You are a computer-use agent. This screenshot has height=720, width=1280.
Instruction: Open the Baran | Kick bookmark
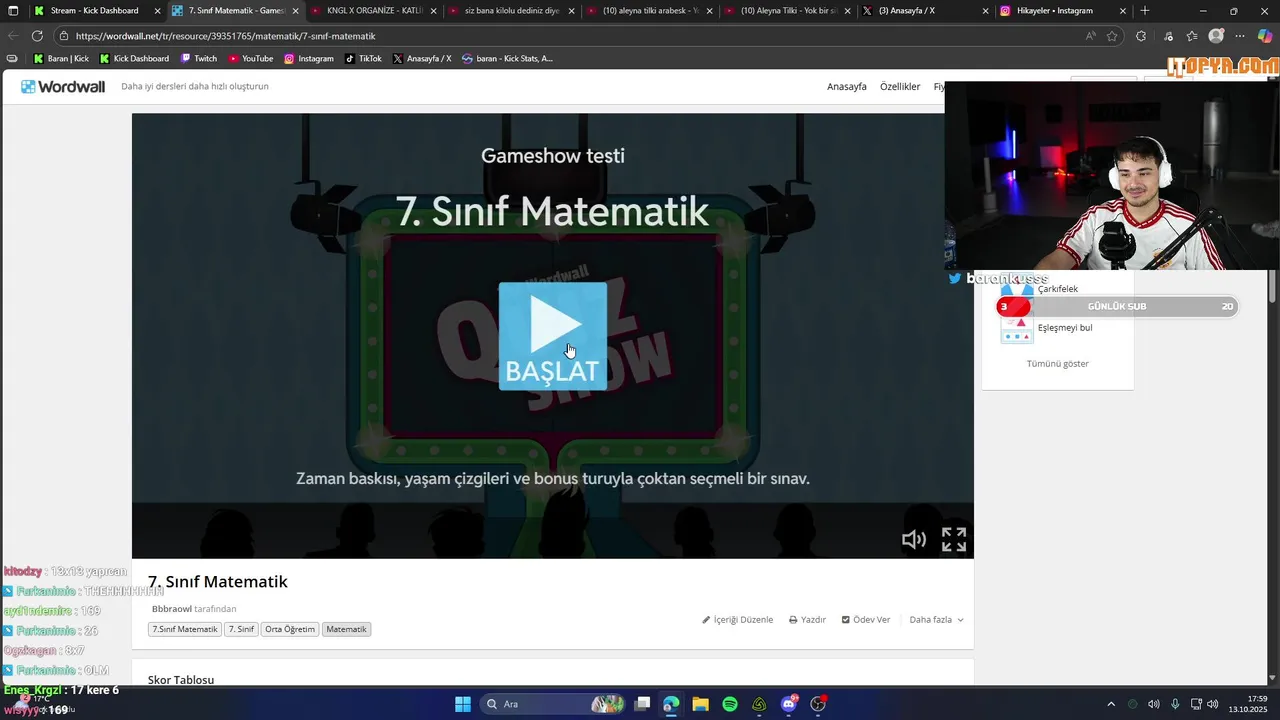click(61, 59)
